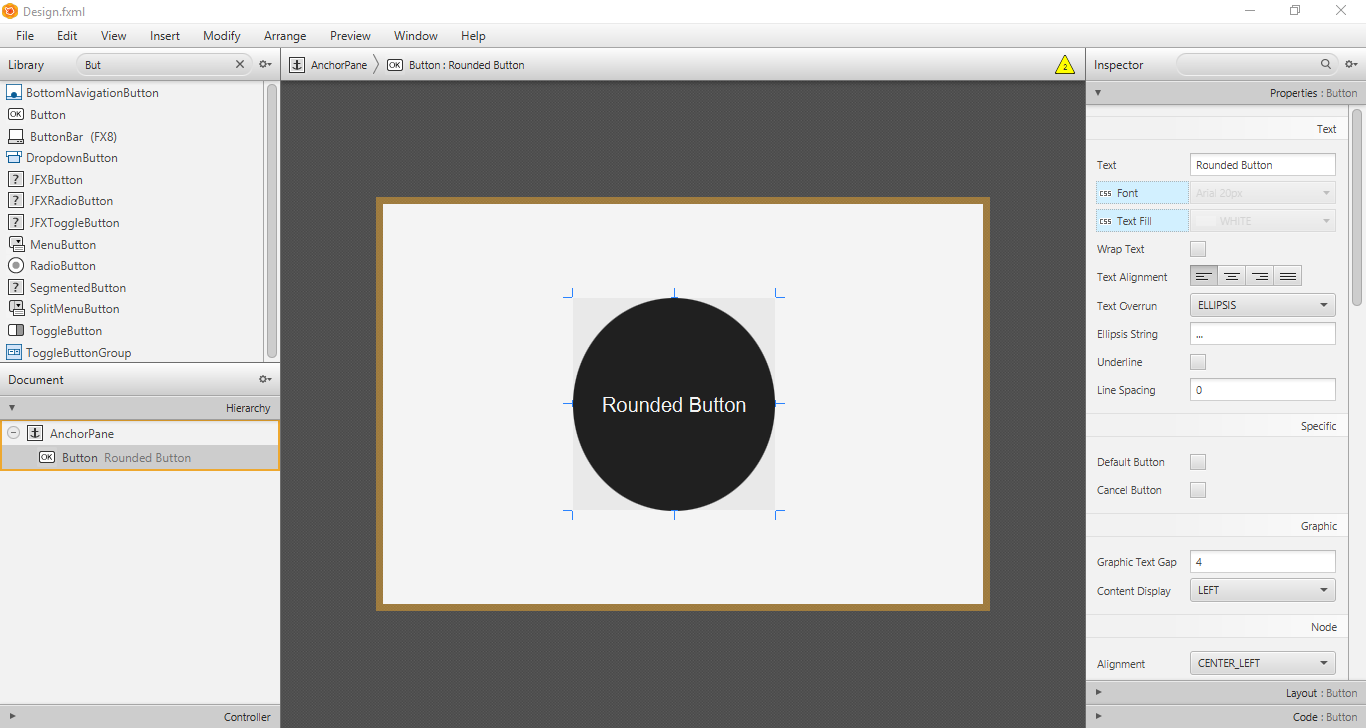
Task: Open the Content Display dropdown
Action: pos(1262,590)
